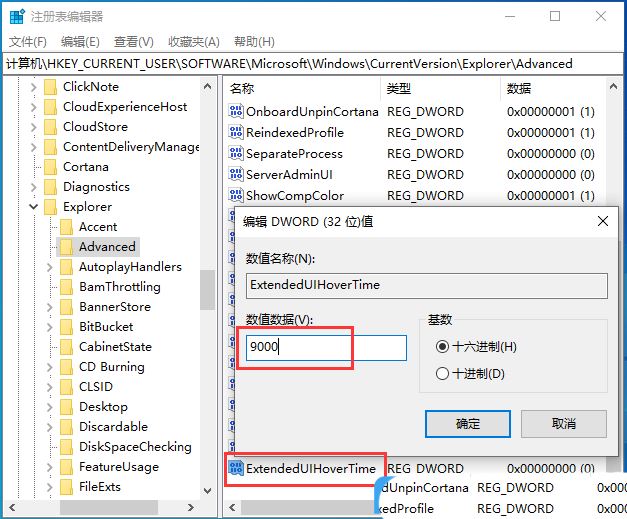The image size is (627, 519).
Task: Open the 查看(V) menu
Action: coord(134,42)
